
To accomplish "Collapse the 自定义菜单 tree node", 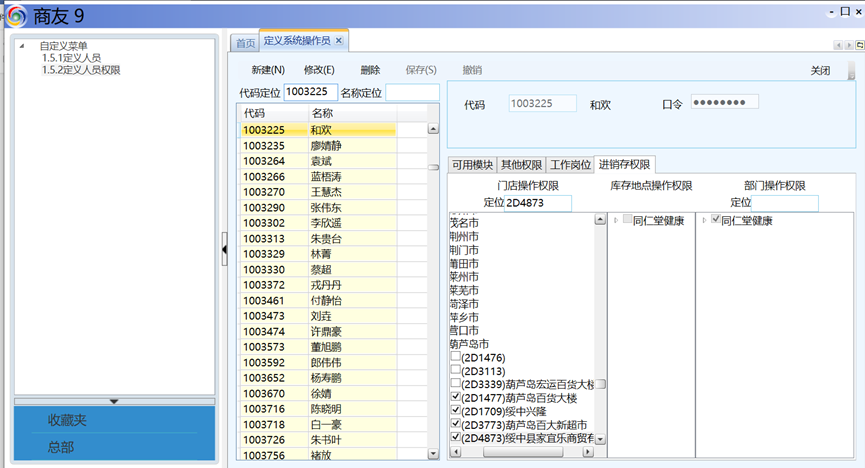I will (22, 46).
